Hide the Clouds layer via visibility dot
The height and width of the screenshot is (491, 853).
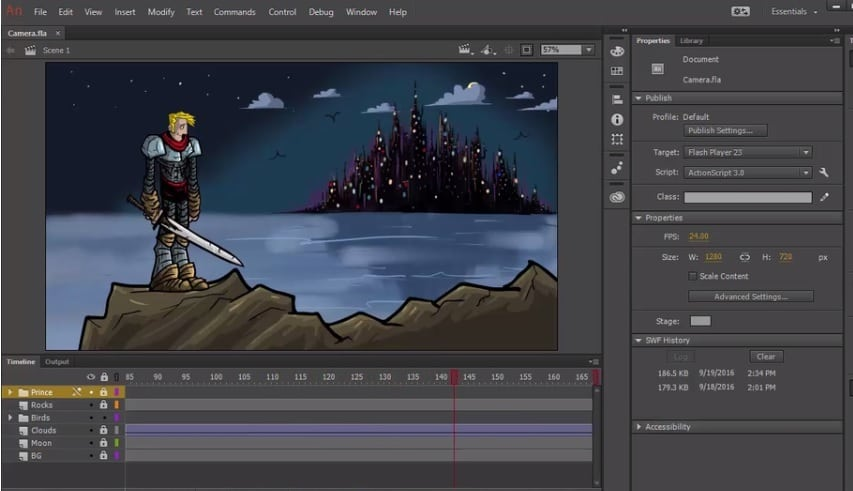coord(91,430)
